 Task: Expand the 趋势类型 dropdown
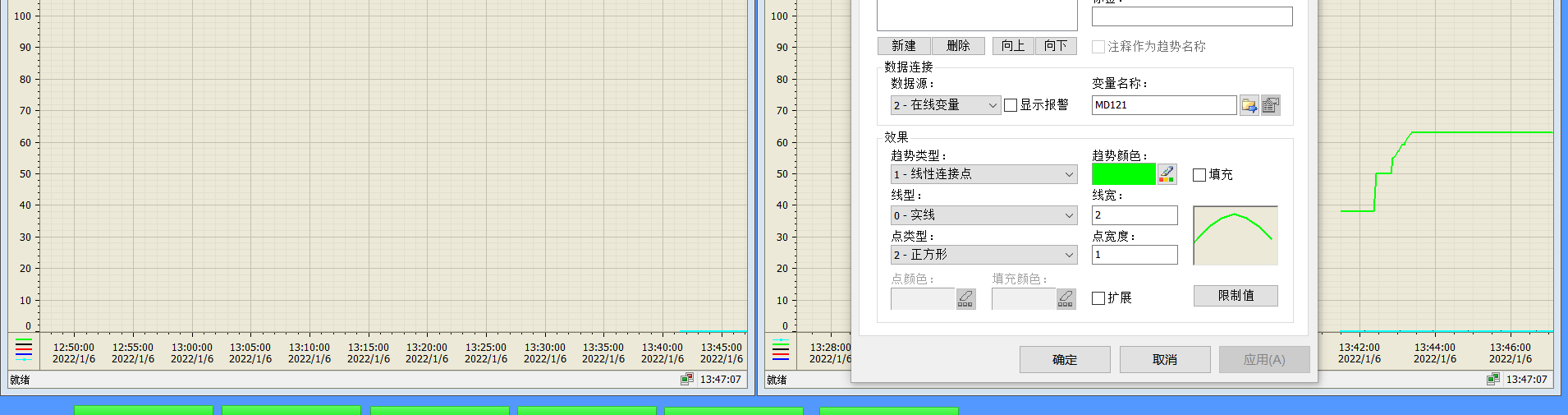[983, 174]
